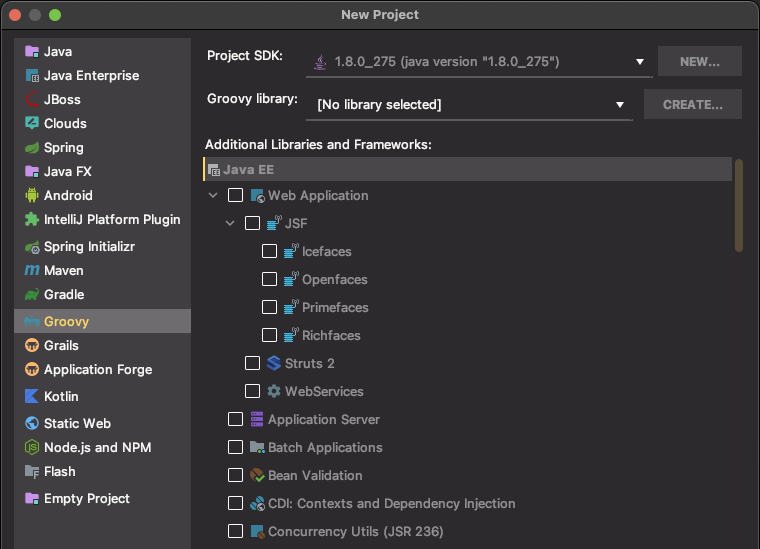Enable the Struts 2 checkbox
This screenshot has width=760, height=549.
(253, 363)
